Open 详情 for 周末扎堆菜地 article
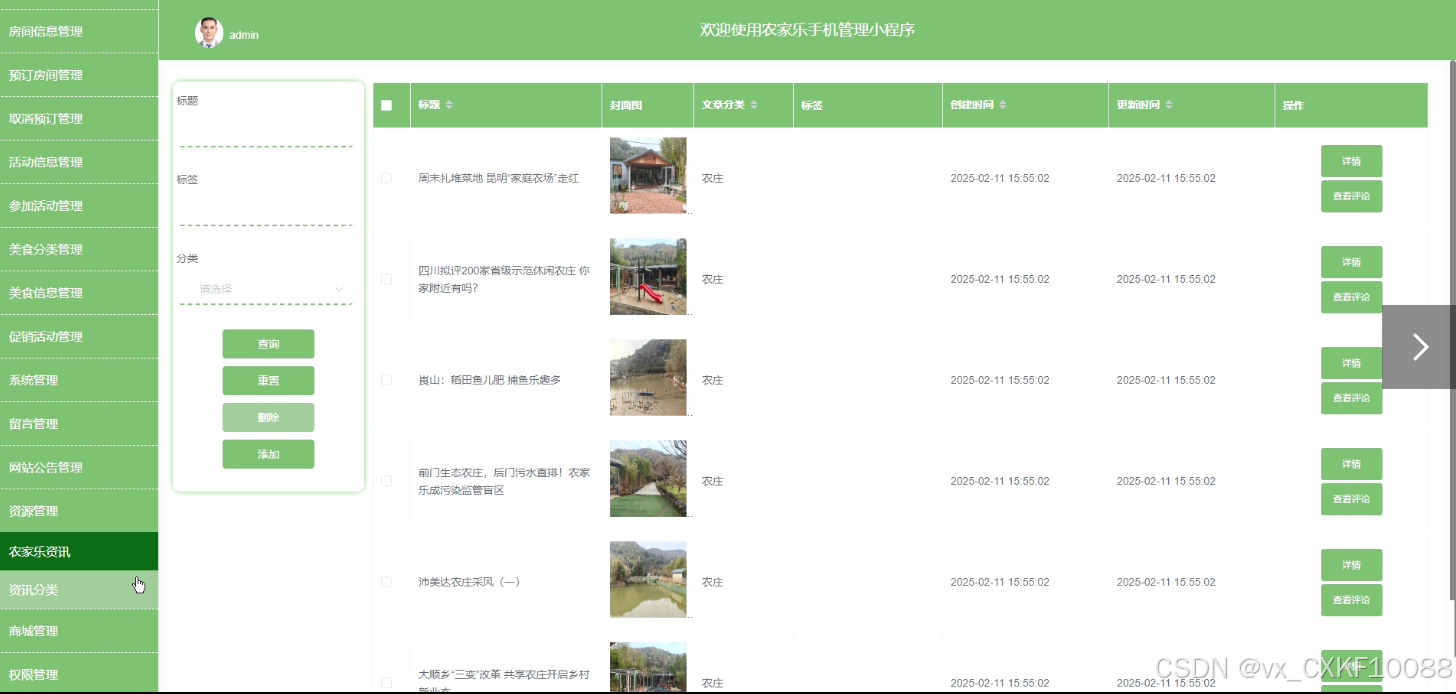Image resolution: width=1456 pixels, height=694 pixels. 1351,161
